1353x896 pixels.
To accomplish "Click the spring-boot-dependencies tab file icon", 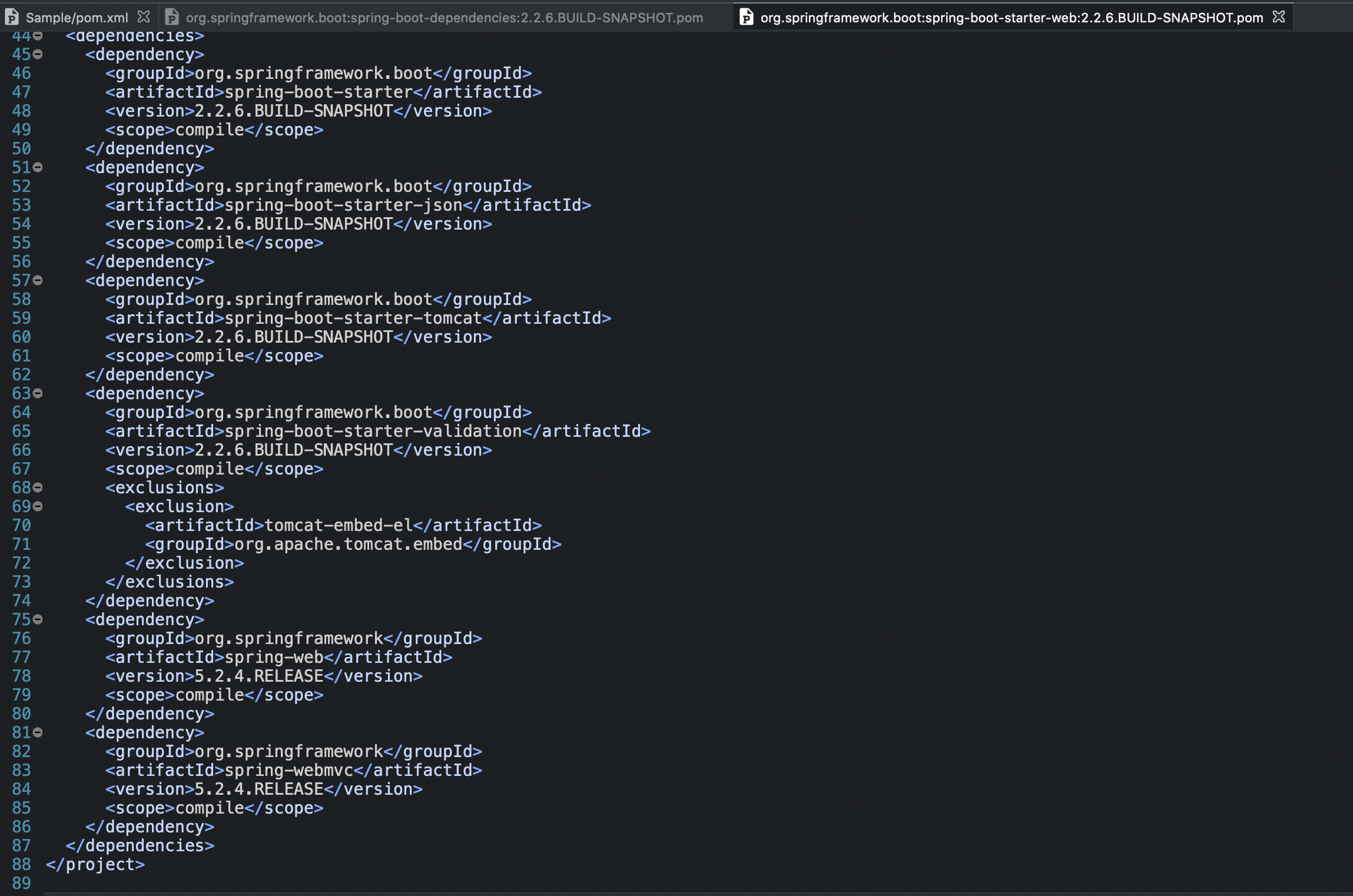I will 171,17.
